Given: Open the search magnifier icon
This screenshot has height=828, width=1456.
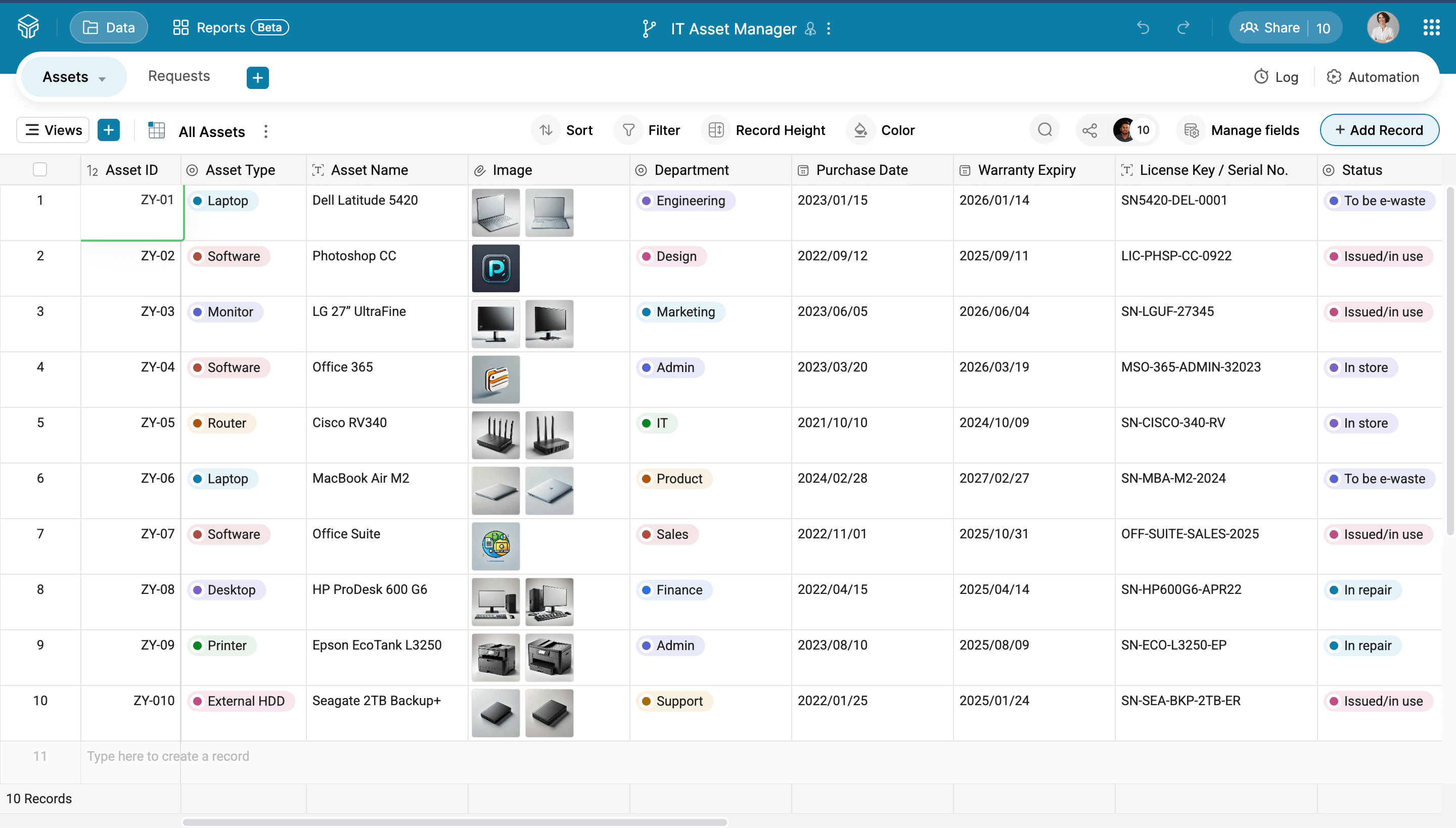Looking at the screenshot, I should [1044, 130].
